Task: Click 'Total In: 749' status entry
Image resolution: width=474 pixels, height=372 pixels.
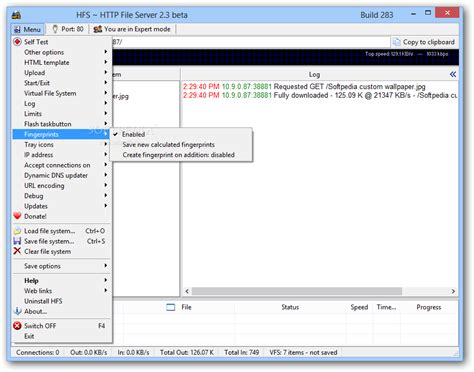Action: point(241,352)
